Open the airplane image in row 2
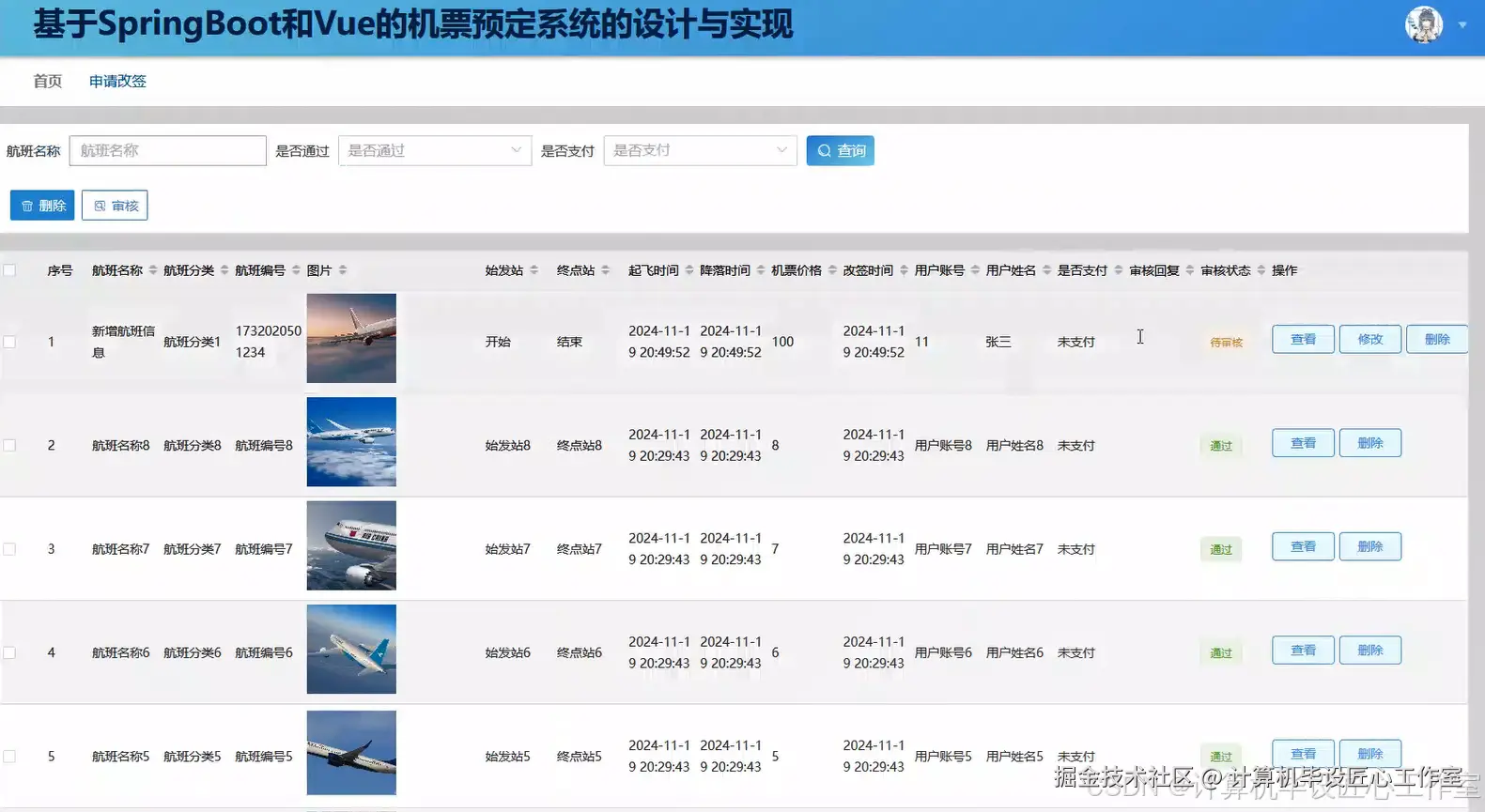 pyautogui.click(x=351, y=442)
